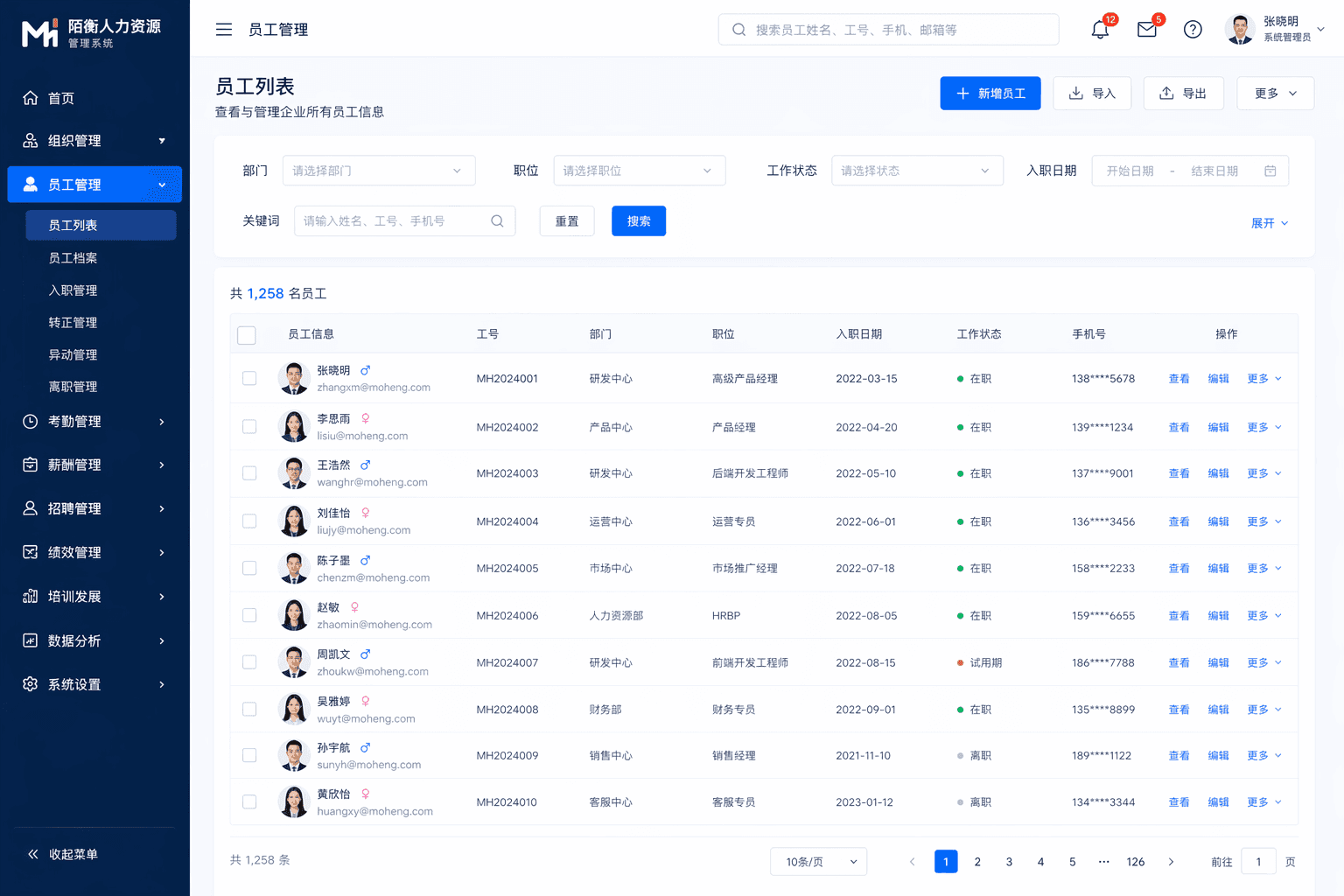Screen dimensions: 1344x896
Task: Click the avatar of 孙宇航
Action: [x=294, y=755]
